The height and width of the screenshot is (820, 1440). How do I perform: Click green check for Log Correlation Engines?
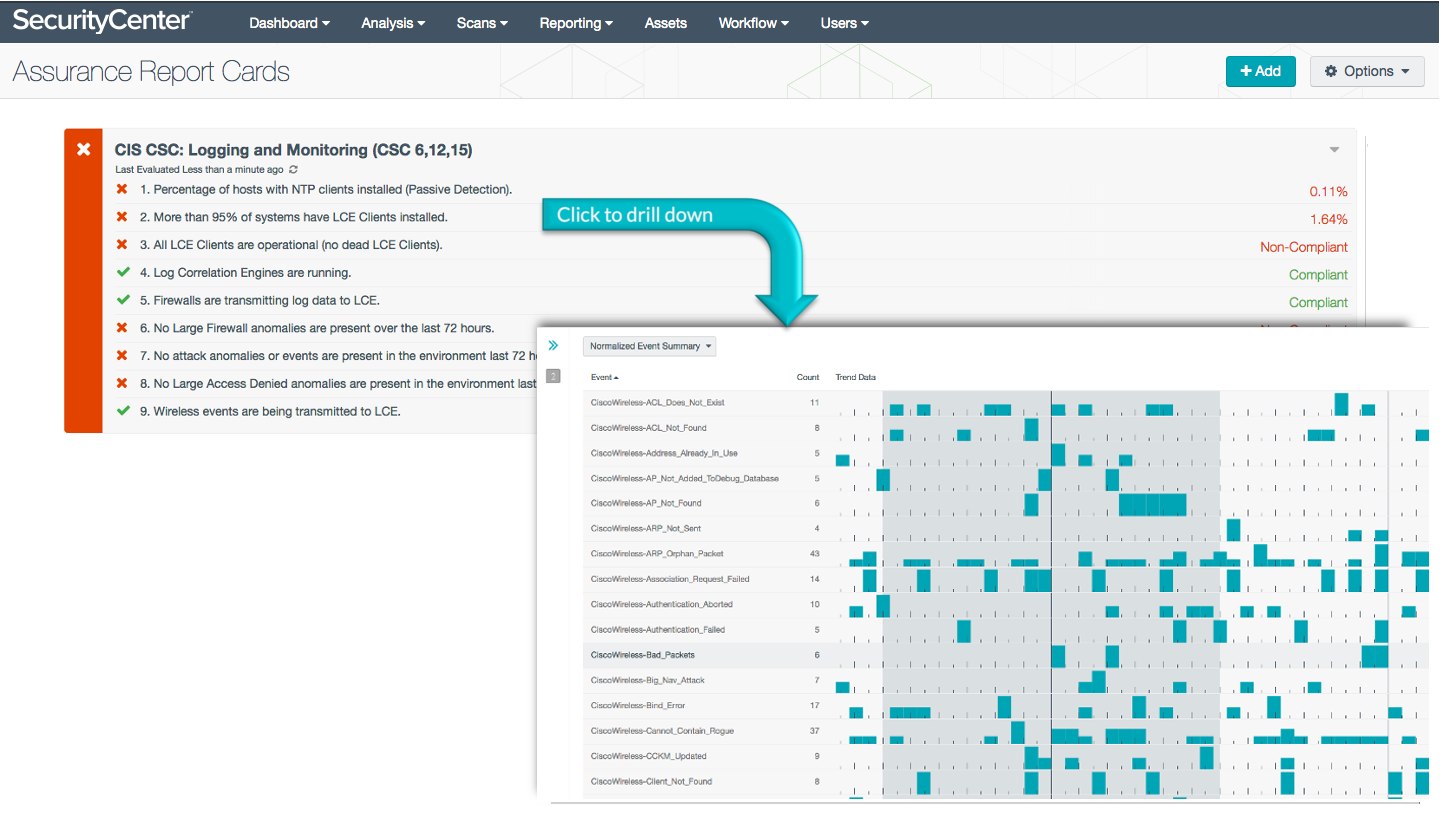(x=123, y=272)
